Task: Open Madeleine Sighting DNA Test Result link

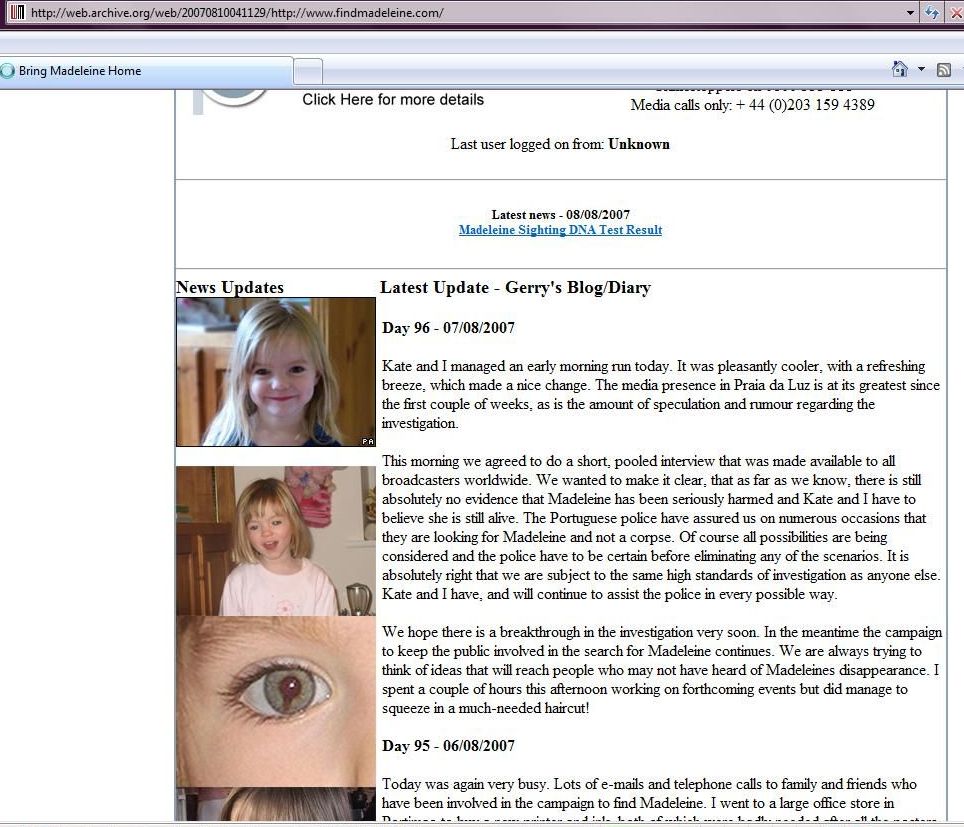Action: (560, 230)
